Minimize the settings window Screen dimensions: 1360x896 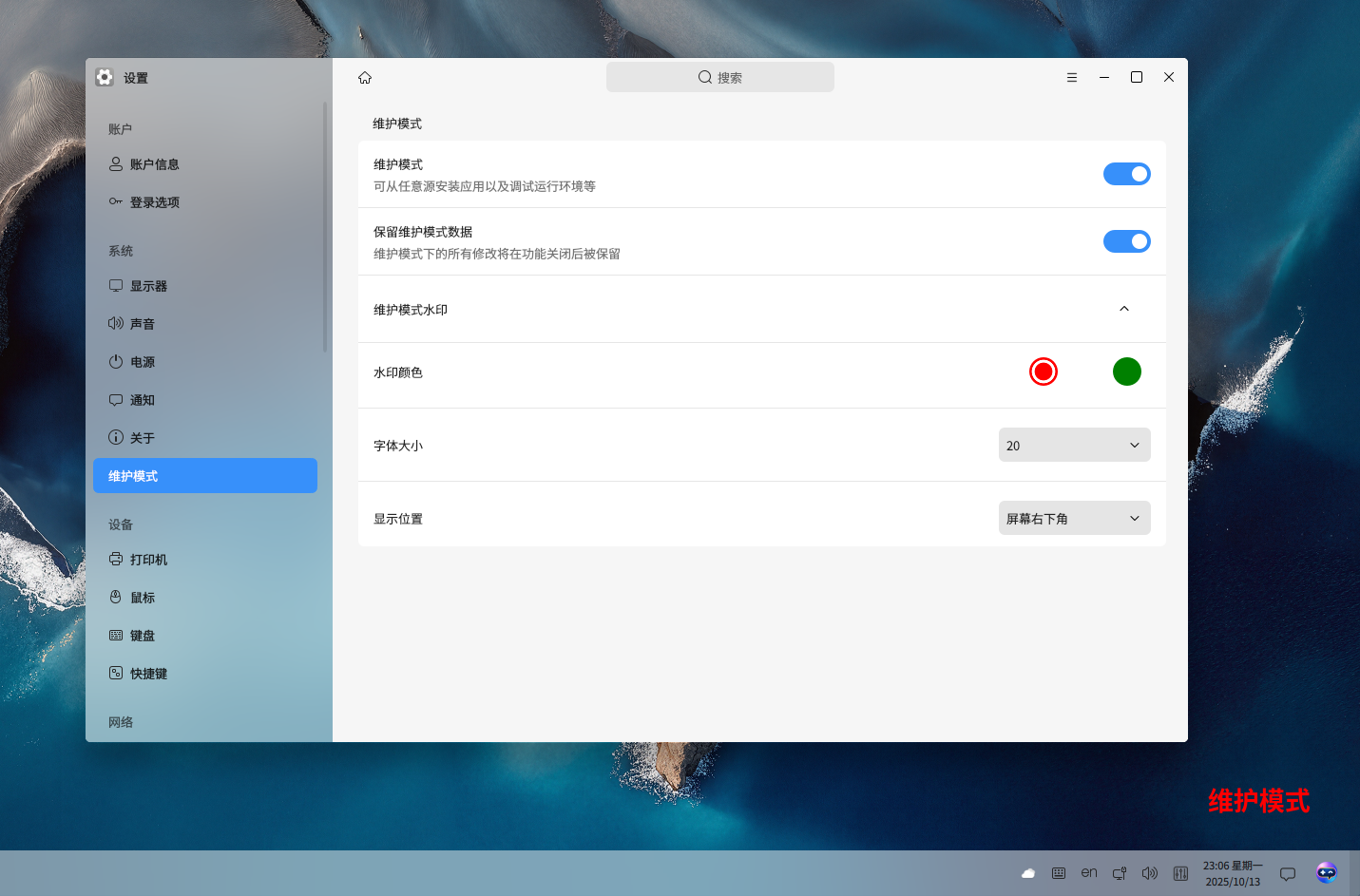click(1104, 78)
